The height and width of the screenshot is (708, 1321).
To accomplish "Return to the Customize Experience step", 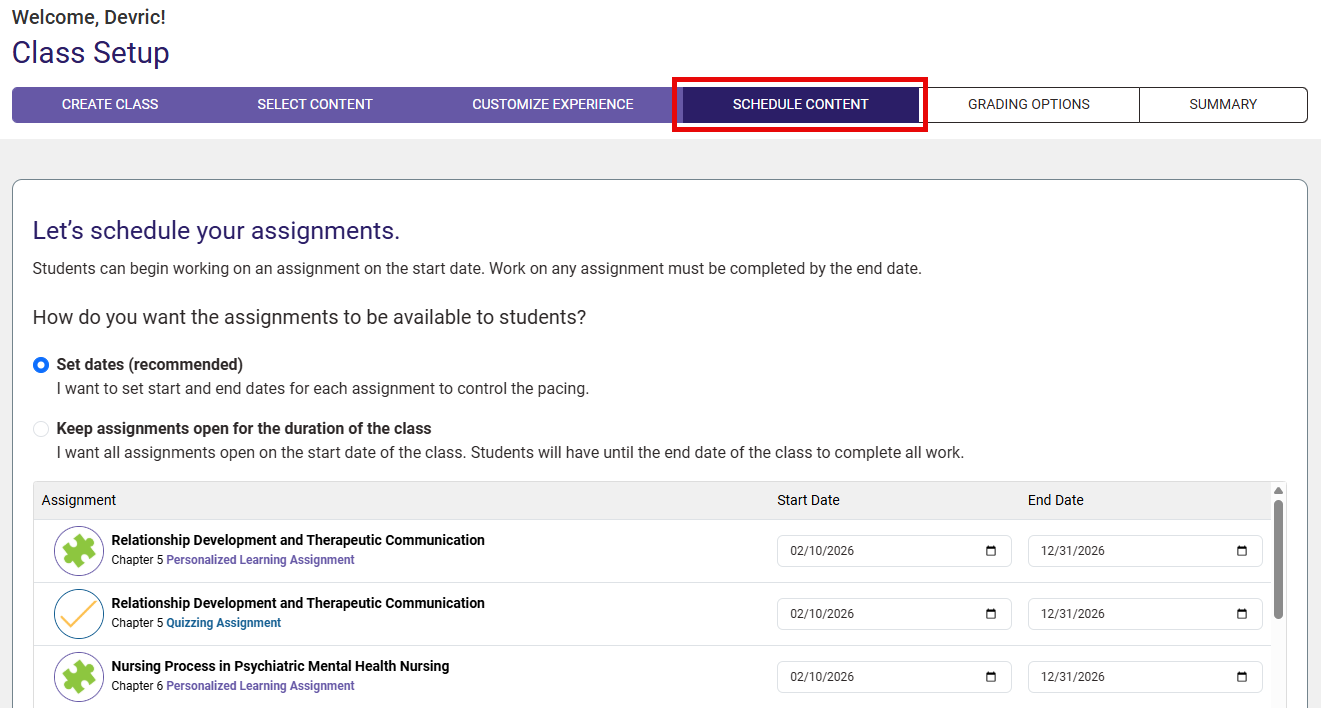I will pyautogui.click(x=552, y=104).
